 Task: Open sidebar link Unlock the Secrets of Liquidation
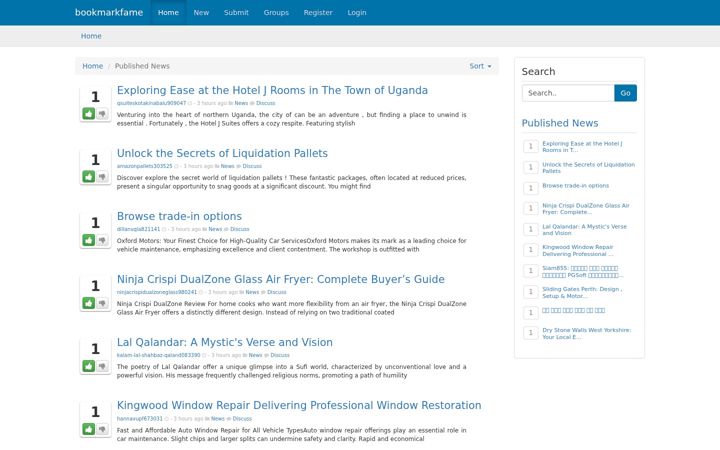coord(588,168)
